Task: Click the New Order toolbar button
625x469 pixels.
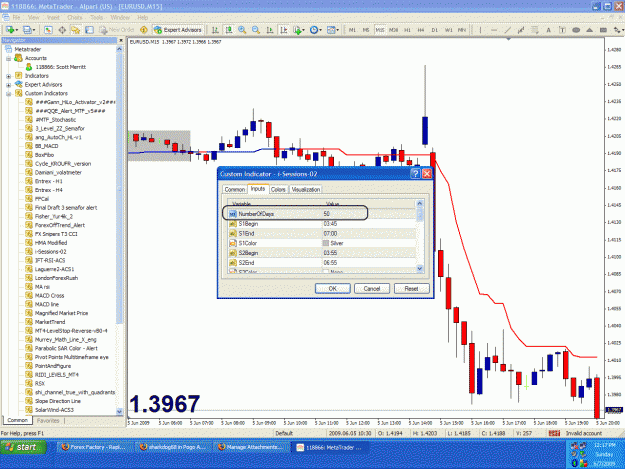Action: 116,30
